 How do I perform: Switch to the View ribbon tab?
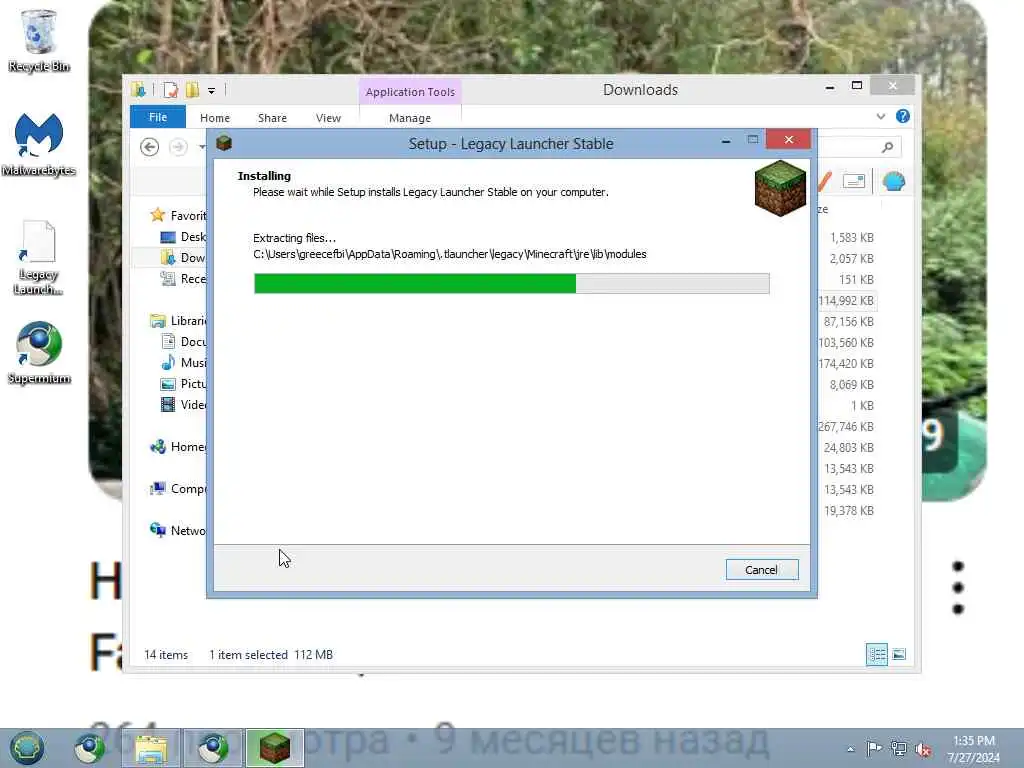point(328,118)
